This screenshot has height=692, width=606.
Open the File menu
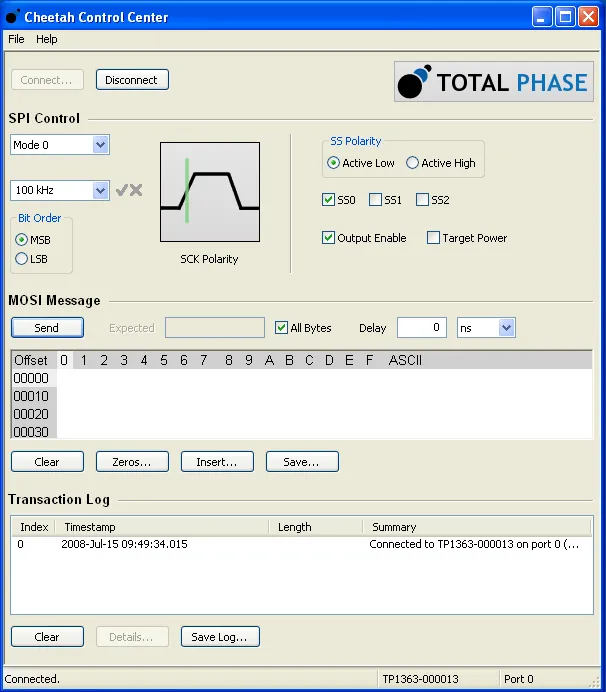[16, 39]
